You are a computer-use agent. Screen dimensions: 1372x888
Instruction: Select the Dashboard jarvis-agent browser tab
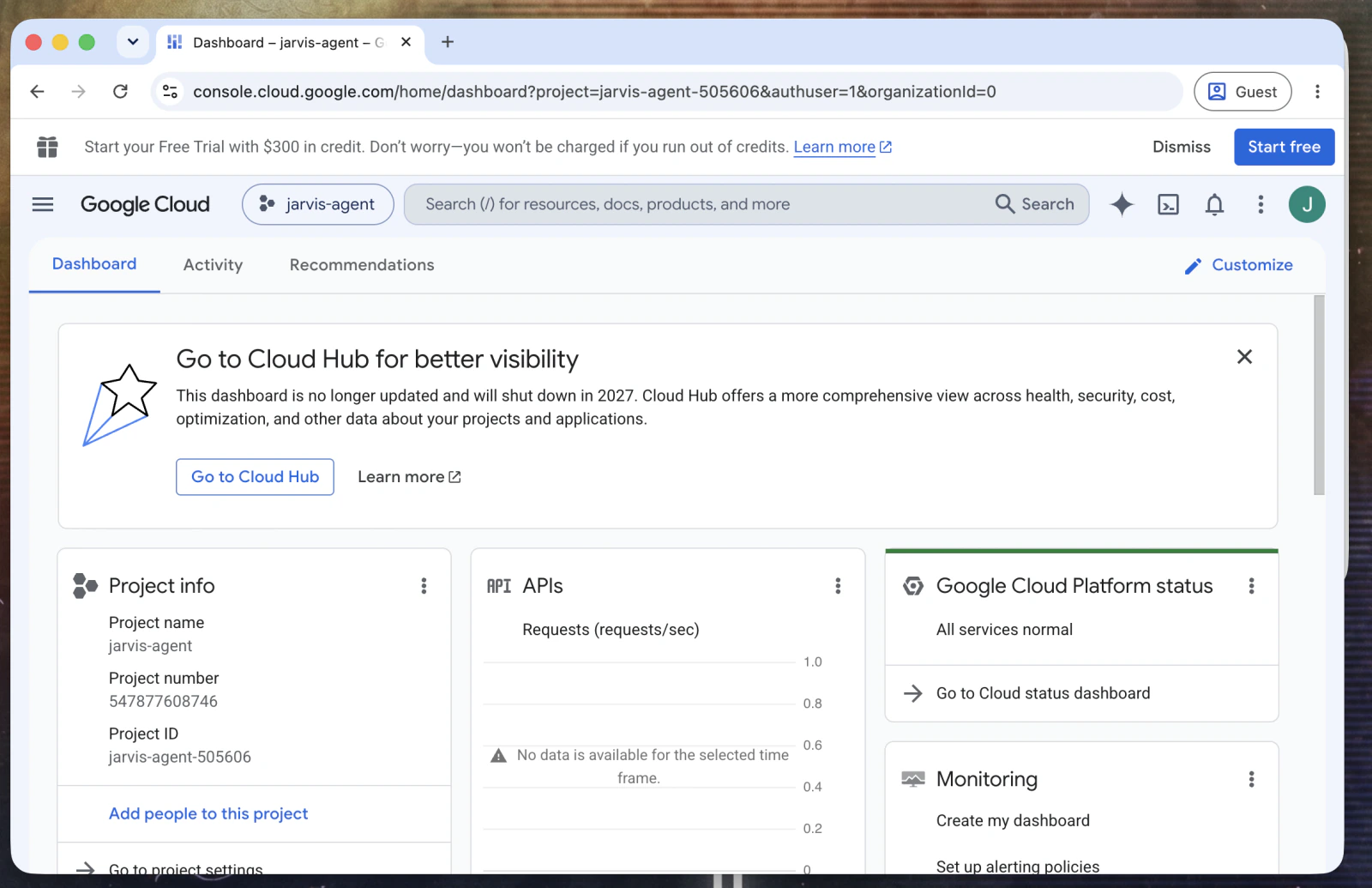[x=290, y=42]
